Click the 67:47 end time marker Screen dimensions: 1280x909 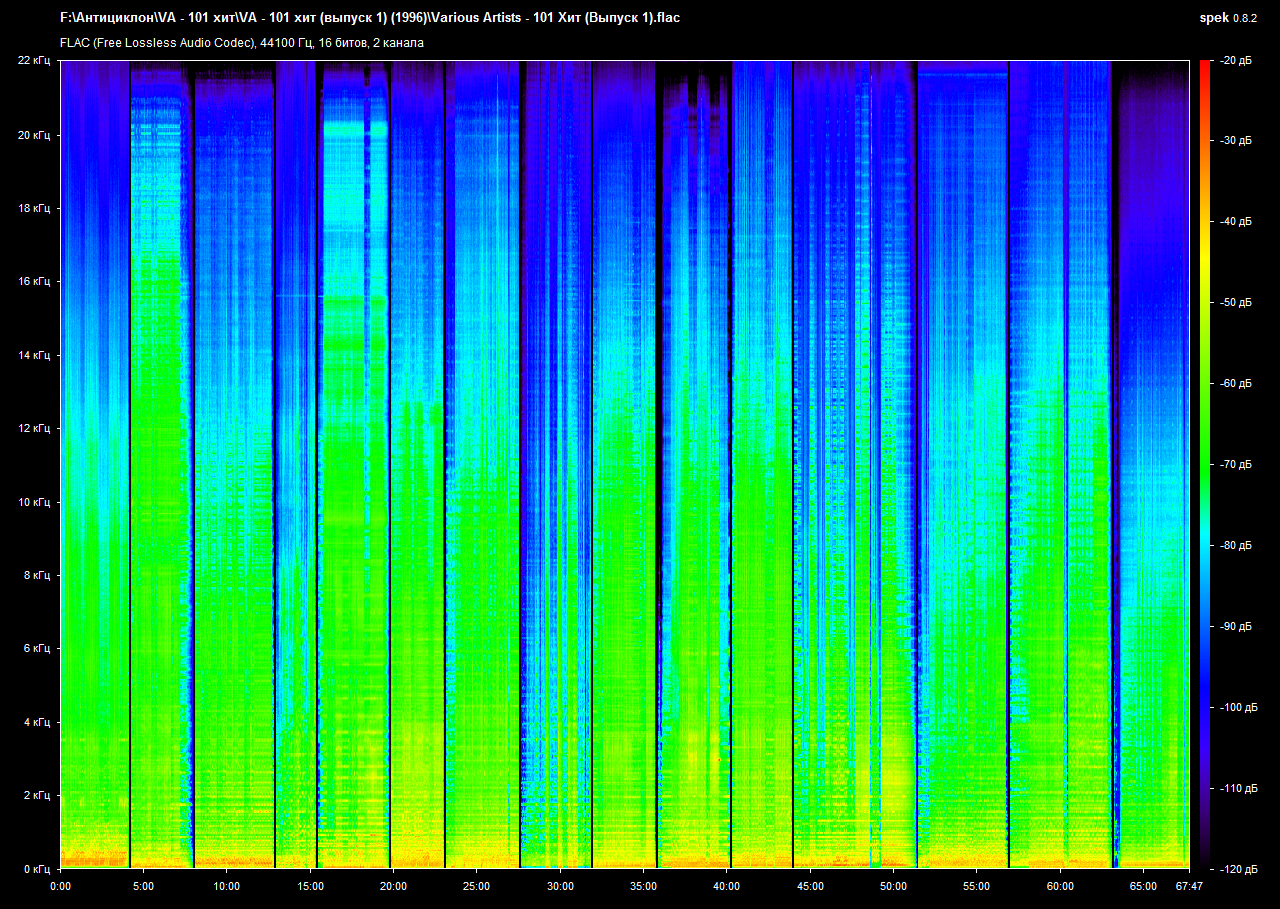point(1187,886)
